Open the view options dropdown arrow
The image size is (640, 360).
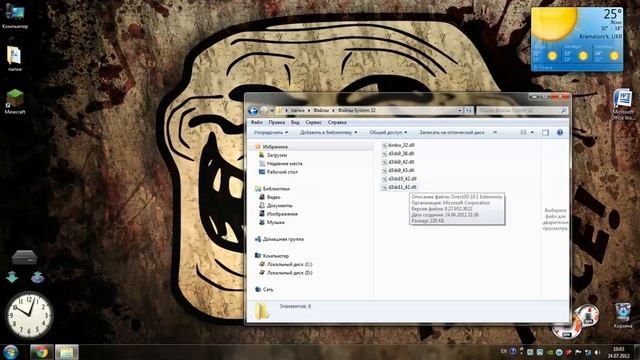click(x=532, y=133)
